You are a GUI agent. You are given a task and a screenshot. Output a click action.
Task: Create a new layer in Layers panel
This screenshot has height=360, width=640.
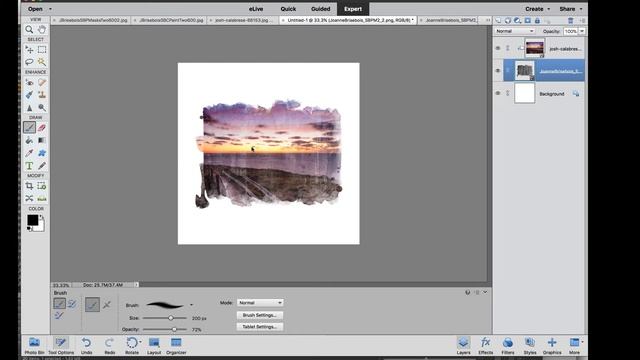498,20
